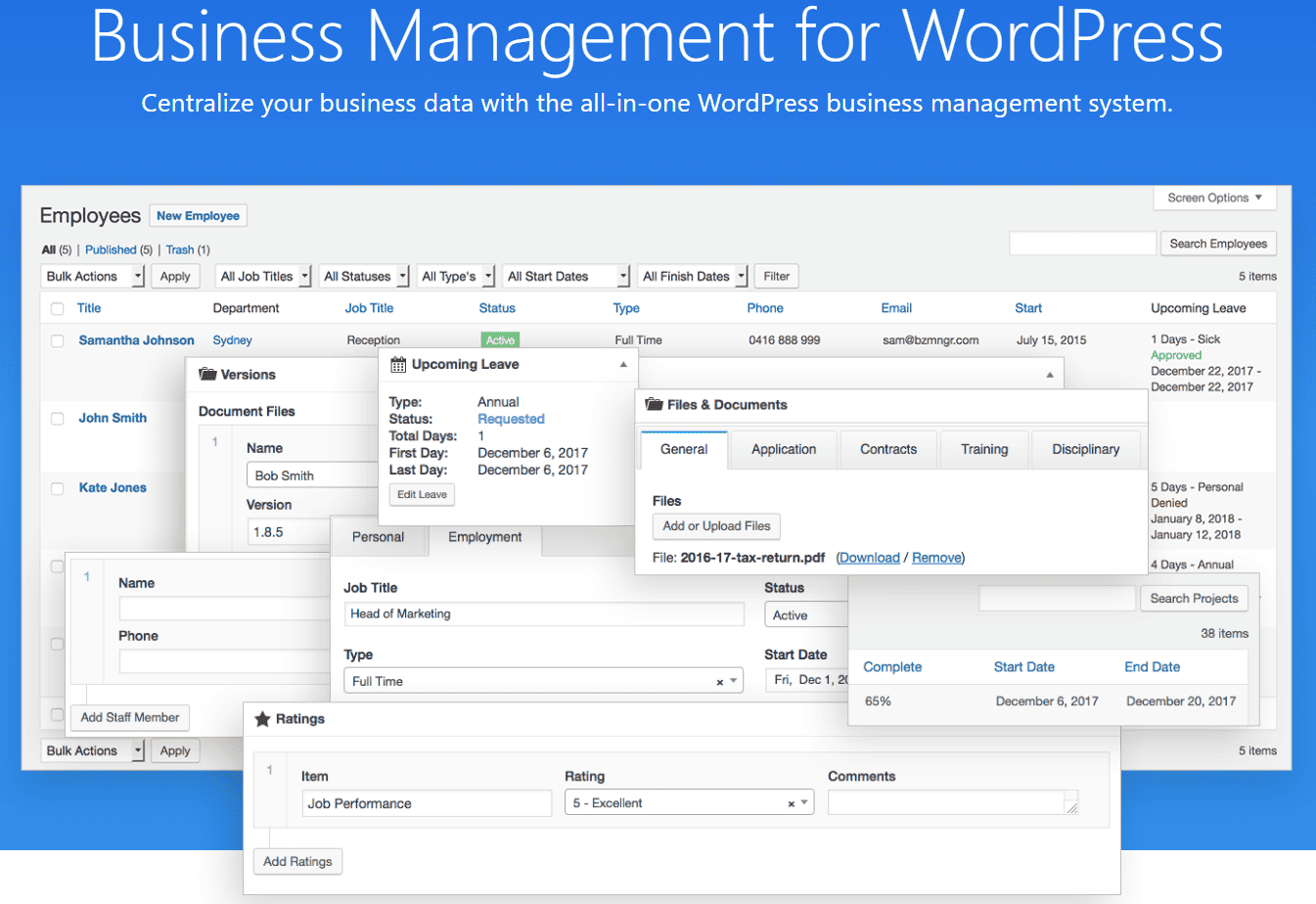Image resolution: width=1316 pixels, height=904 pixels.
Task: Click the Requested leave status link
Action: 511,419
